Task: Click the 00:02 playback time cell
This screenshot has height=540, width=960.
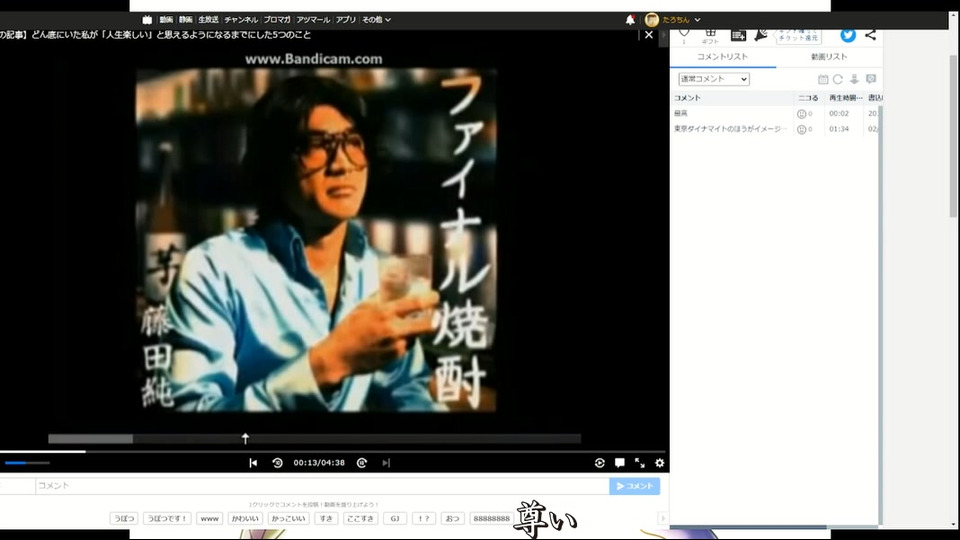Action: click(839, 114)
